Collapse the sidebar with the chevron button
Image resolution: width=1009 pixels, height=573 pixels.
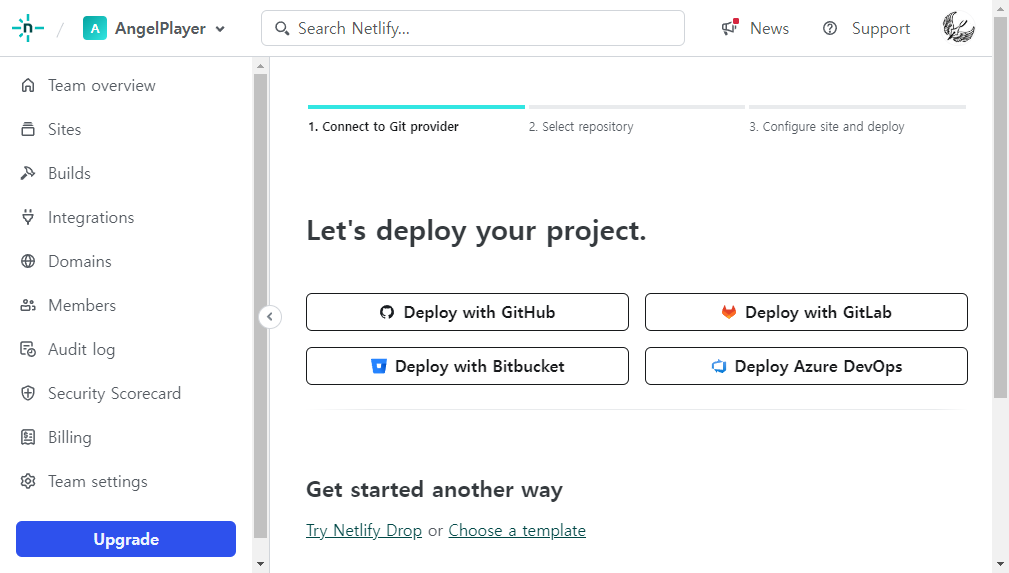coord(270,317)
